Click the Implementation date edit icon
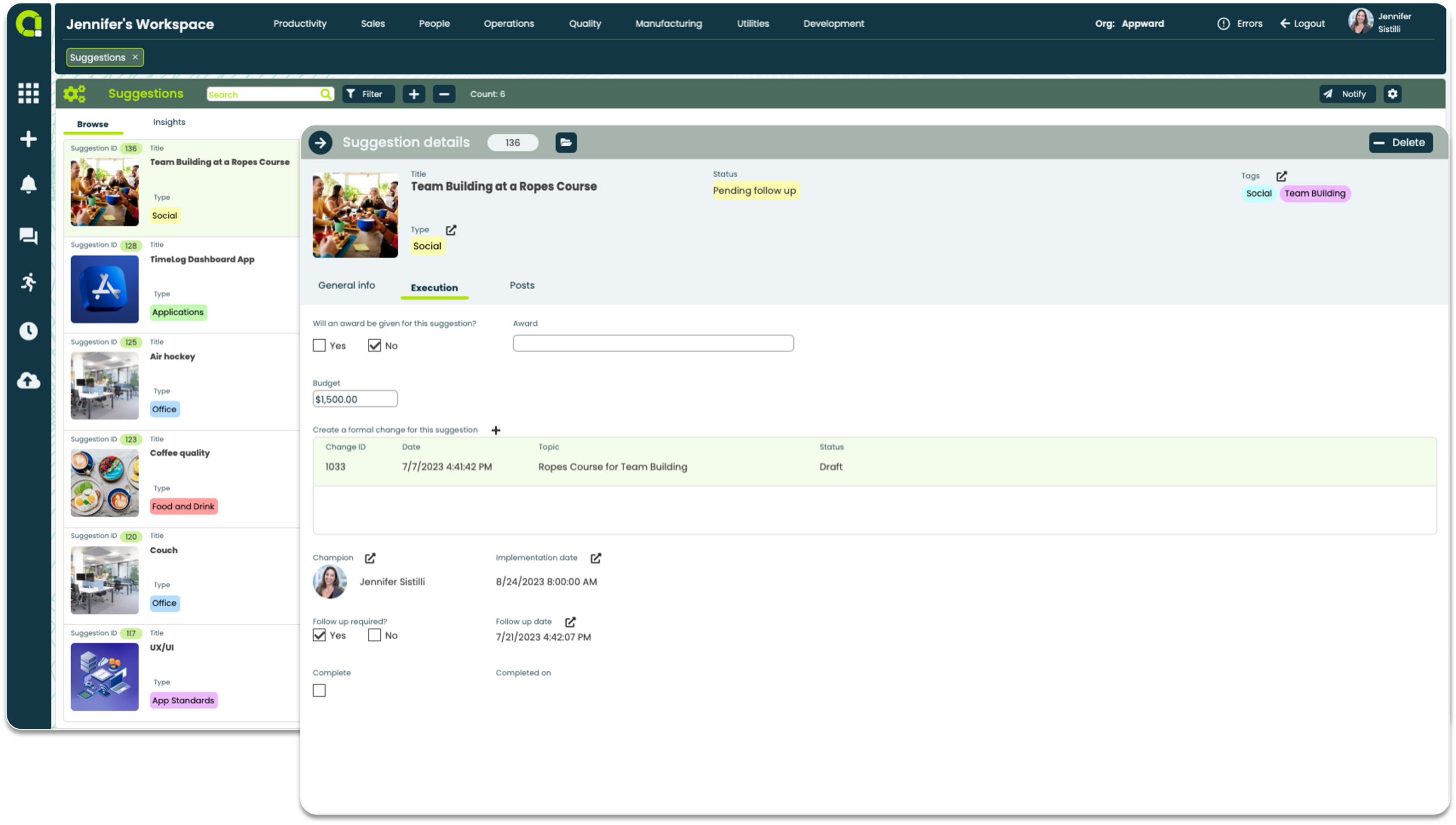 596,557
